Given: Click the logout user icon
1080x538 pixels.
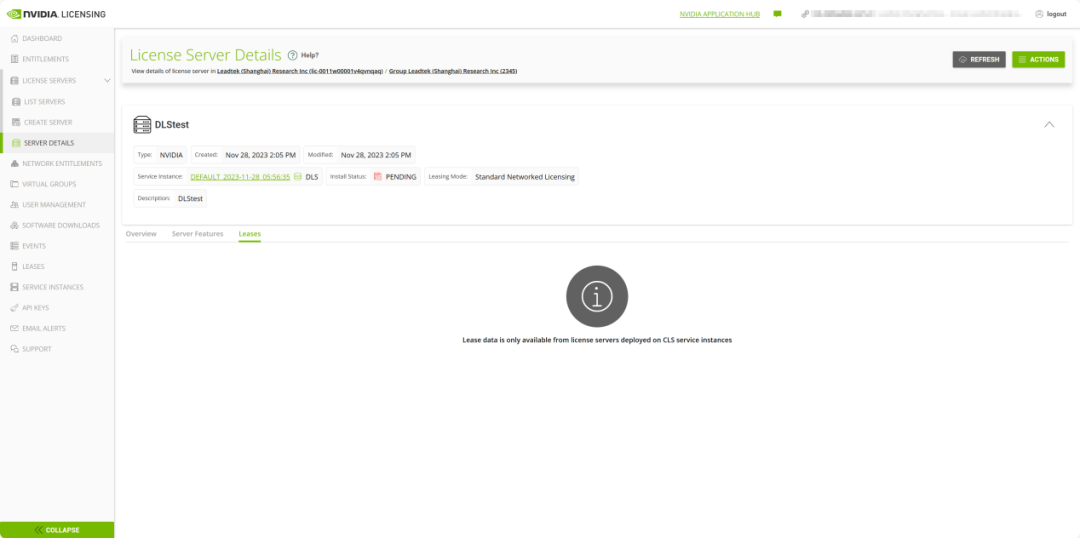Looking at the screenshot, I should click(1039, 14).
